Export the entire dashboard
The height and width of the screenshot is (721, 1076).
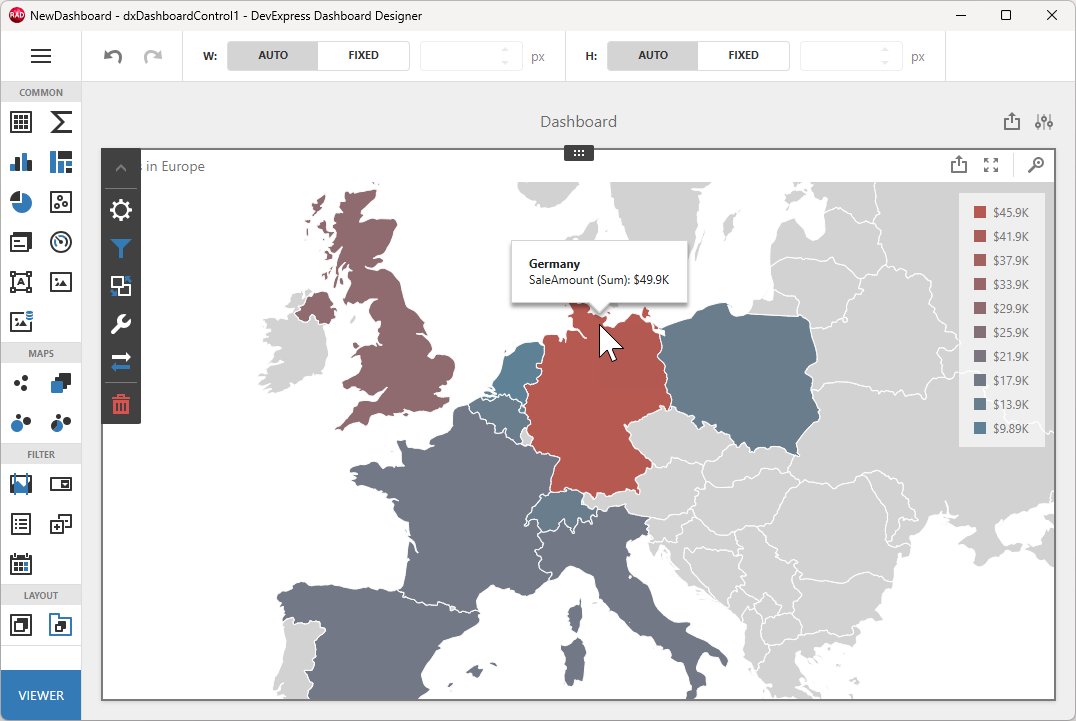1011,121
